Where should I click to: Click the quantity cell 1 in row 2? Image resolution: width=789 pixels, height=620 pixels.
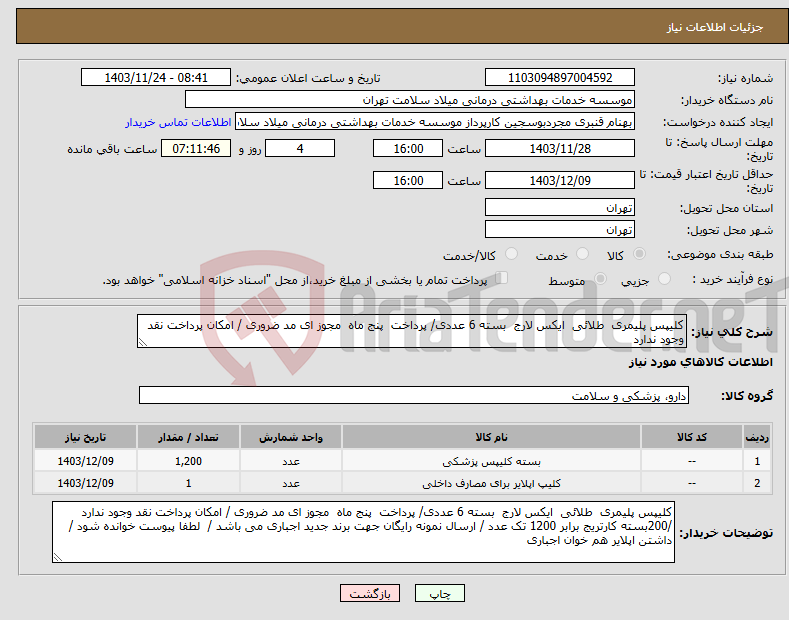pyautogui.click(x=188, y=483)
